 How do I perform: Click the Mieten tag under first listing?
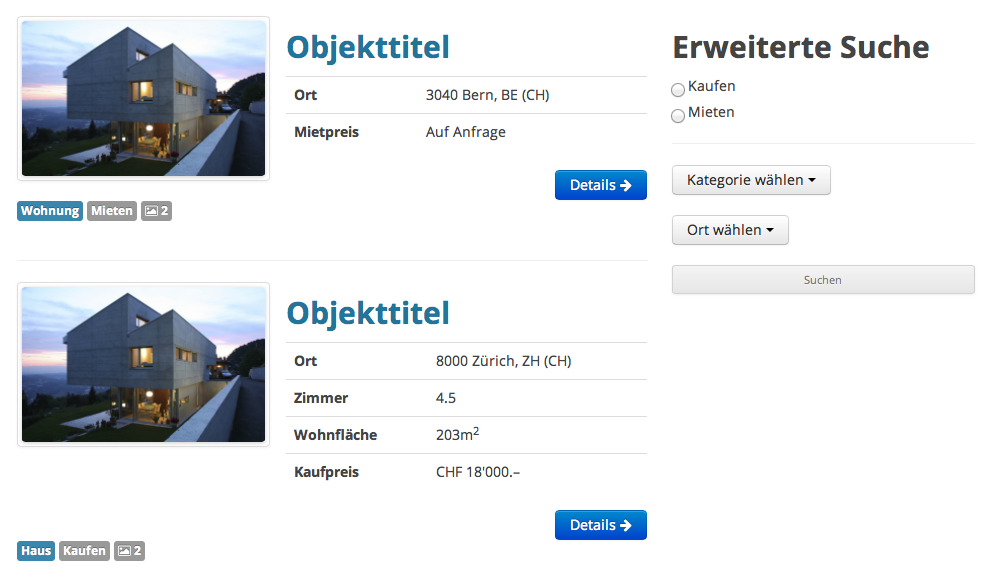pos(112,211)
